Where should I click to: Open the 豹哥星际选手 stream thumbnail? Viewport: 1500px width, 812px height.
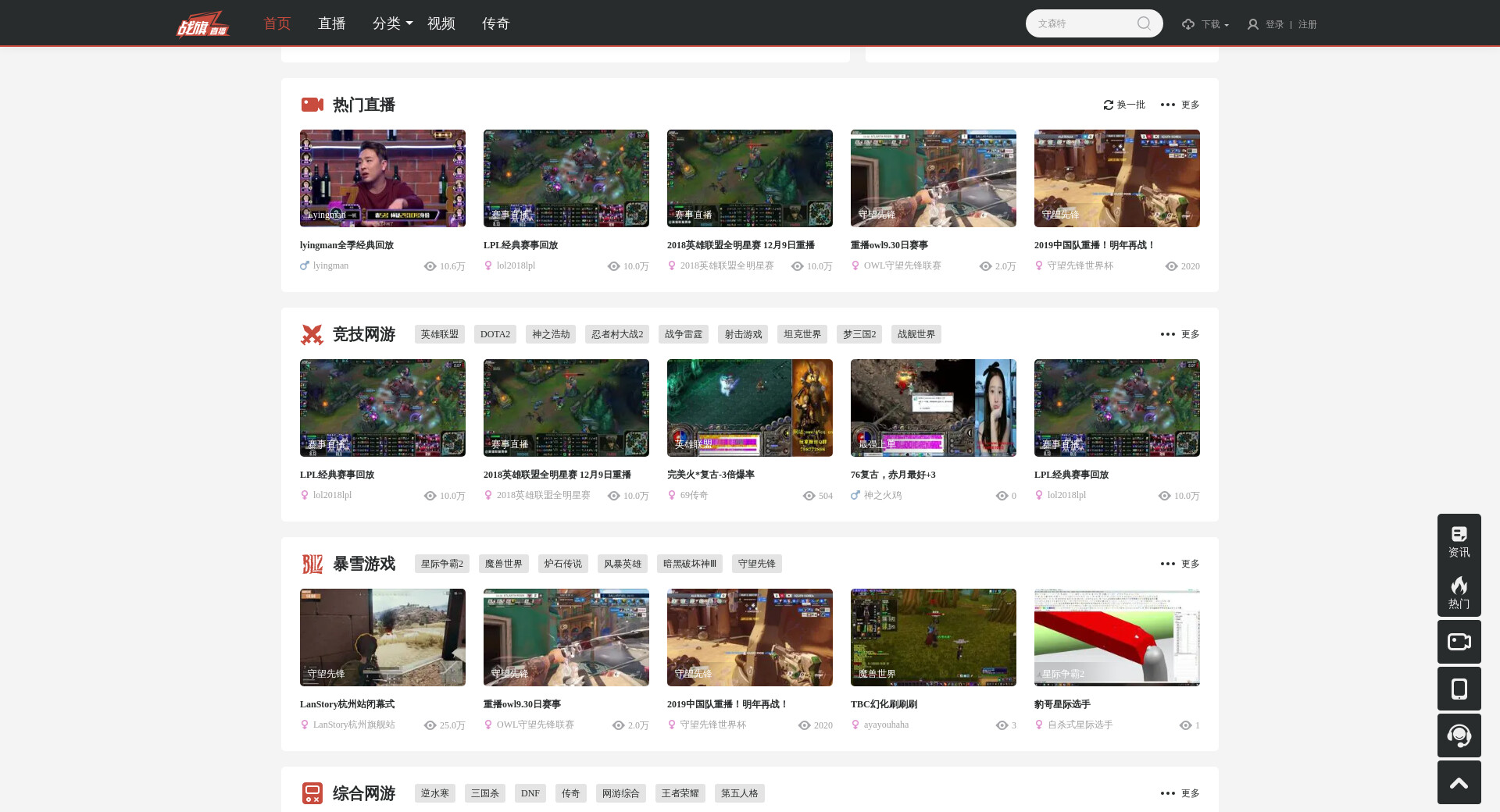(1117, 637)
